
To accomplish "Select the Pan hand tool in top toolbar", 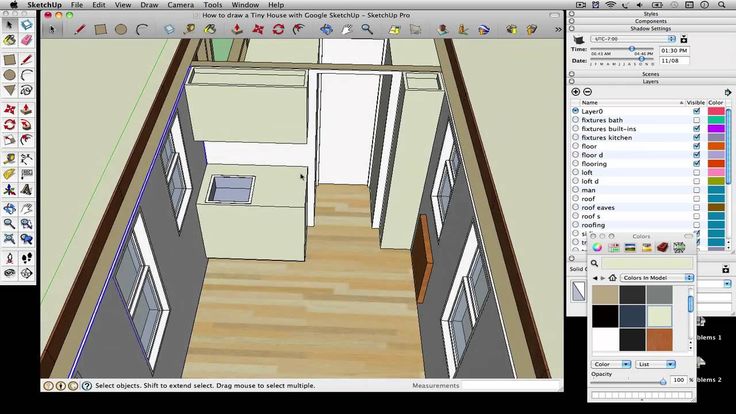I will click(x=347, y=30).
